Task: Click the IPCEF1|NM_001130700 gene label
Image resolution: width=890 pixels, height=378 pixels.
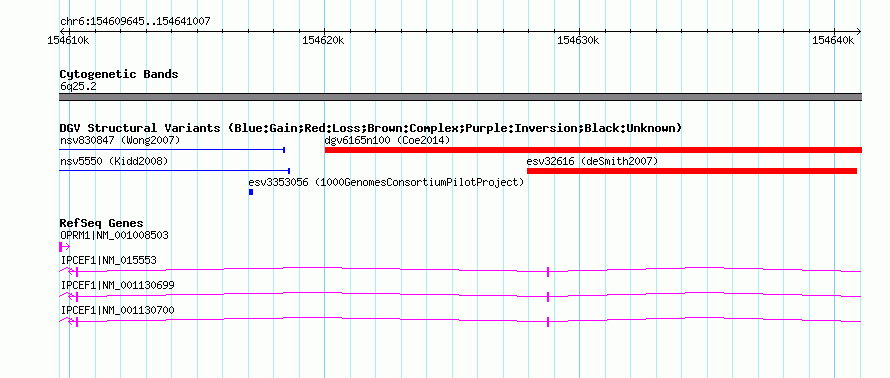Action: coord(117,310)
